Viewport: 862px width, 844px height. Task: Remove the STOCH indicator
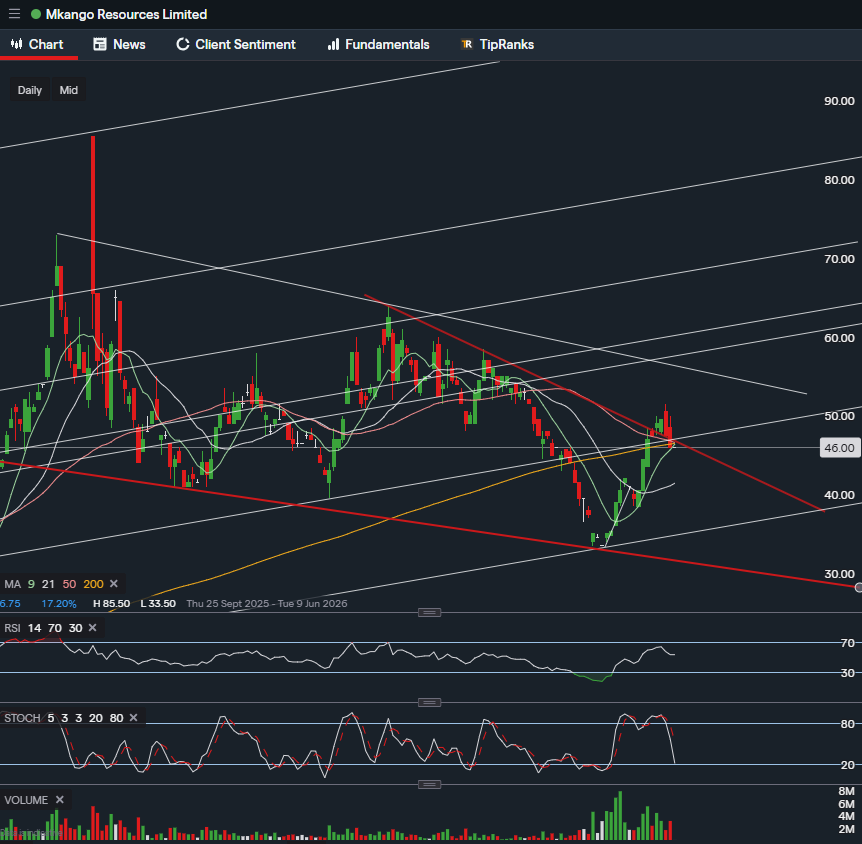coord(133,718)
